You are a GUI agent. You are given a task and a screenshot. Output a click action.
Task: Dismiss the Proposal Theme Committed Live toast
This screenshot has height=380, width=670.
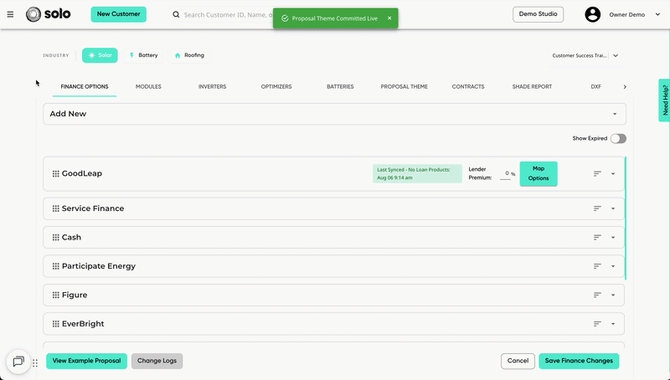(x=389, y=18)
